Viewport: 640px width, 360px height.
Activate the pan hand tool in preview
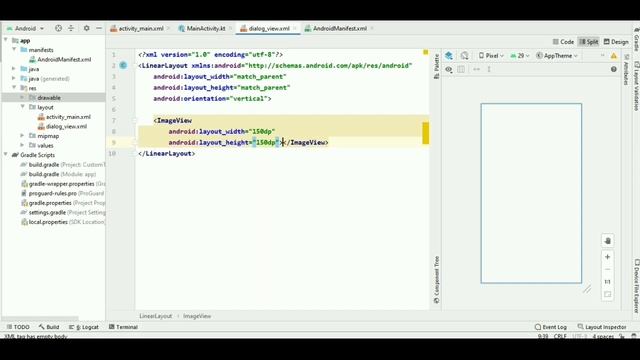(607, 241)
